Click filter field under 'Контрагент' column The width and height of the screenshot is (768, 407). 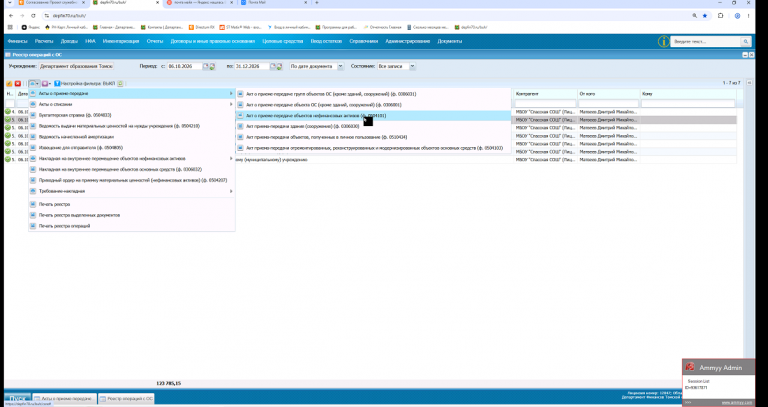point(545,103)
